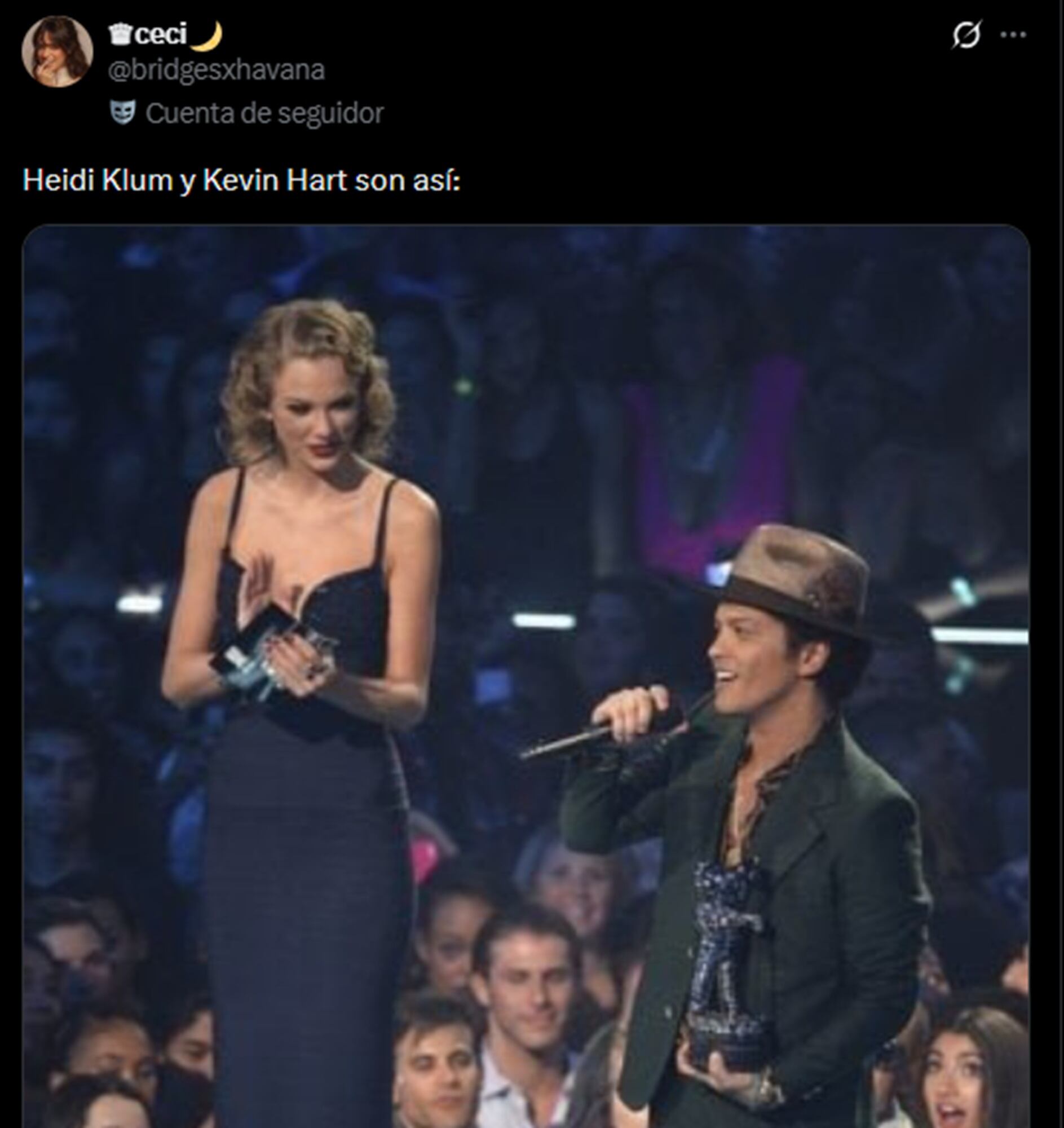
Task: Click the tweet text mentioning Heidi Klum
Action: point(241,181)
